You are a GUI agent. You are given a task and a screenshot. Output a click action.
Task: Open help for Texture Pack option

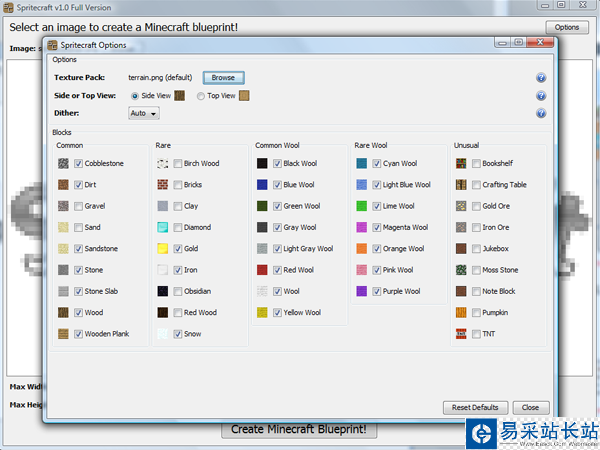tap(541, 78)
